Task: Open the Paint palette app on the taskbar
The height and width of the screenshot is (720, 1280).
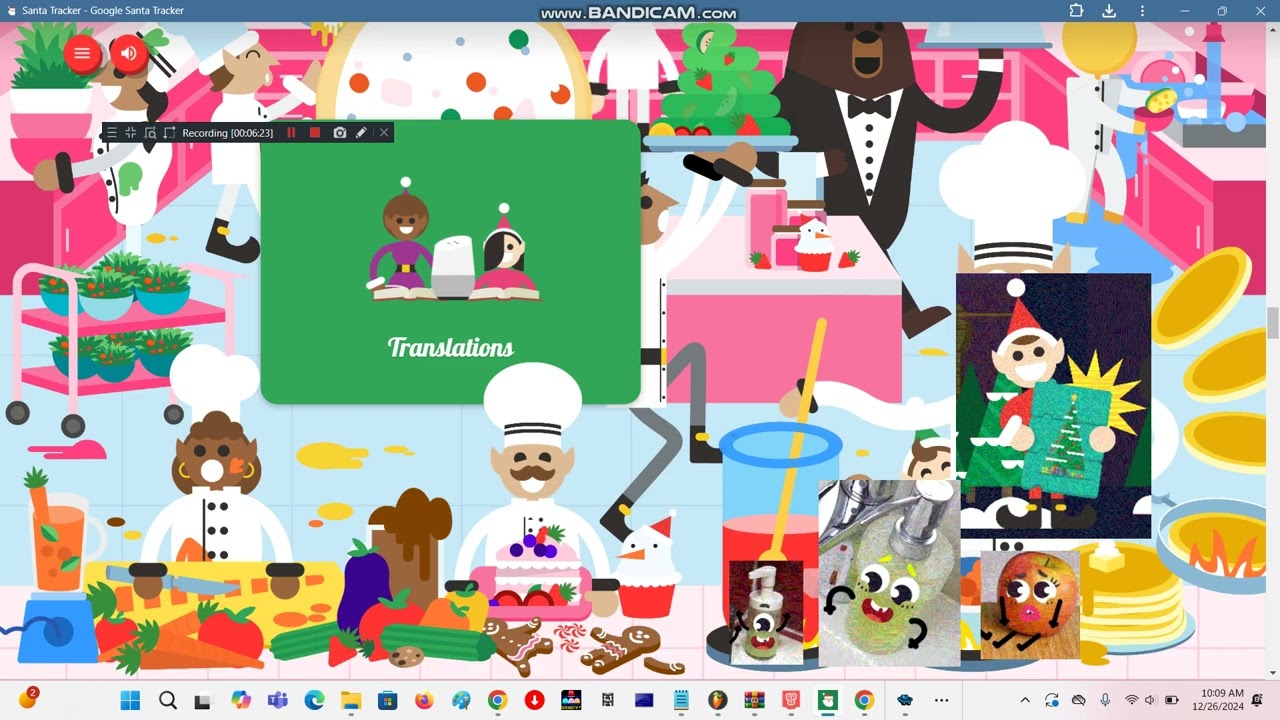Action: pyautogui.click(x=461, y=700)
